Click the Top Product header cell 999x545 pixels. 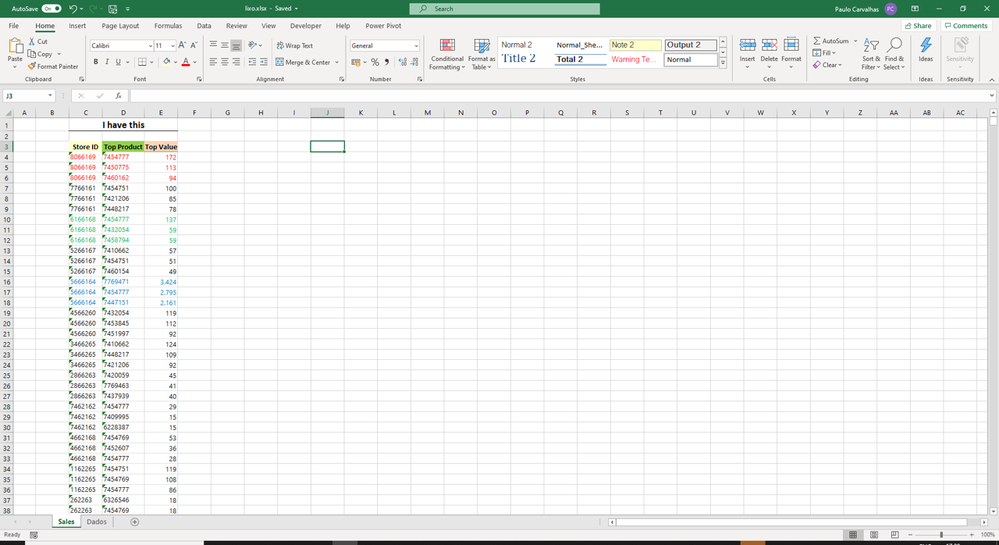coord(123,147)
